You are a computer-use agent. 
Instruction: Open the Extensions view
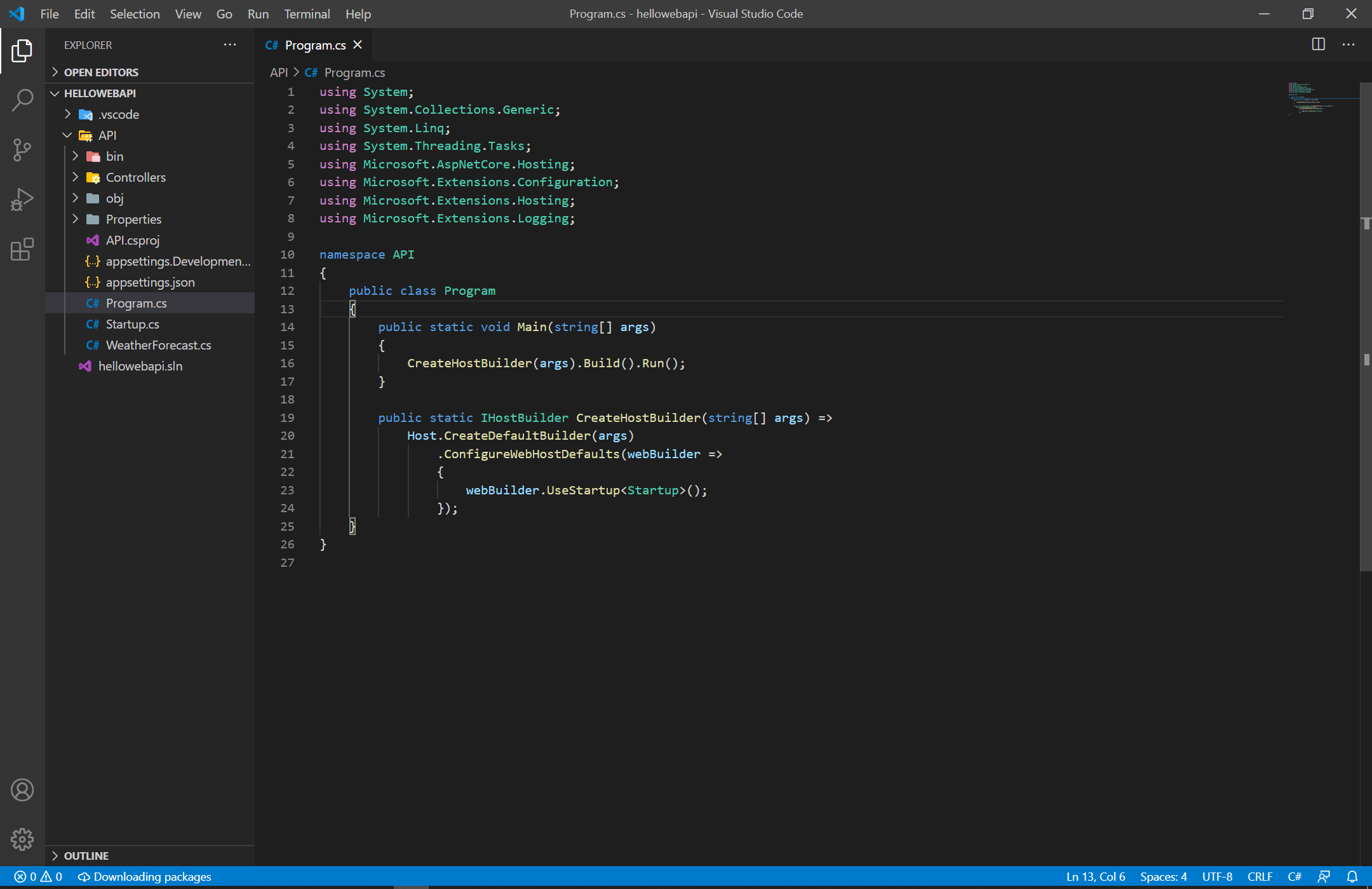pos(22,250)
